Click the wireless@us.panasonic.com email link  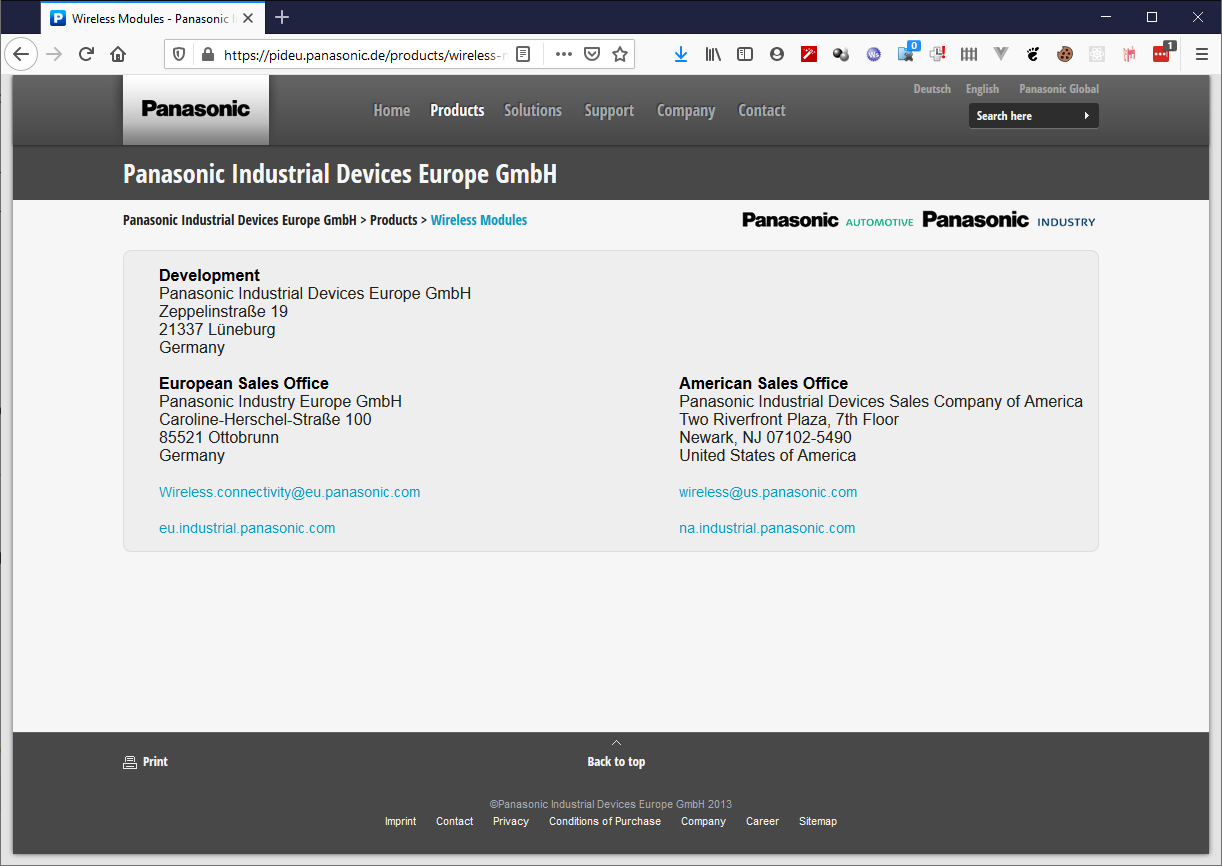pos(767,492)
